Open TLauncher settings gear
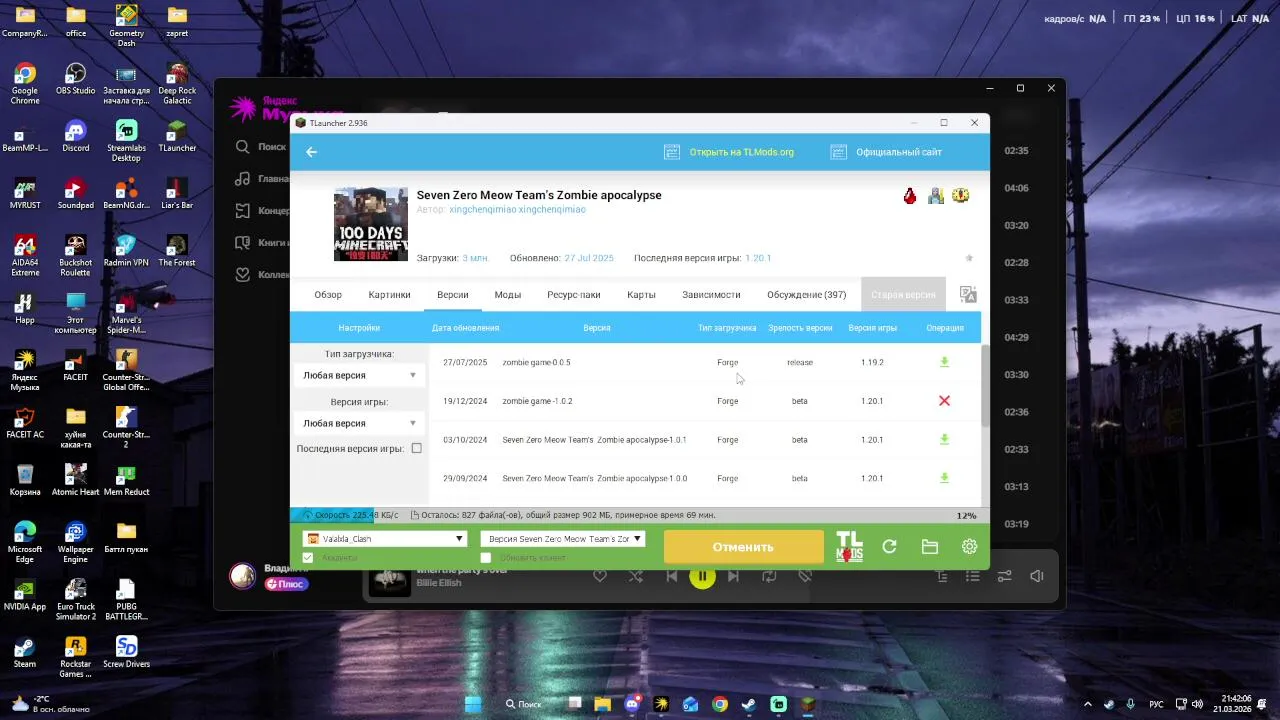Image resolution: width=1280 pixels, height=720 pixels. pyautogui.click(x=969, y=547)
